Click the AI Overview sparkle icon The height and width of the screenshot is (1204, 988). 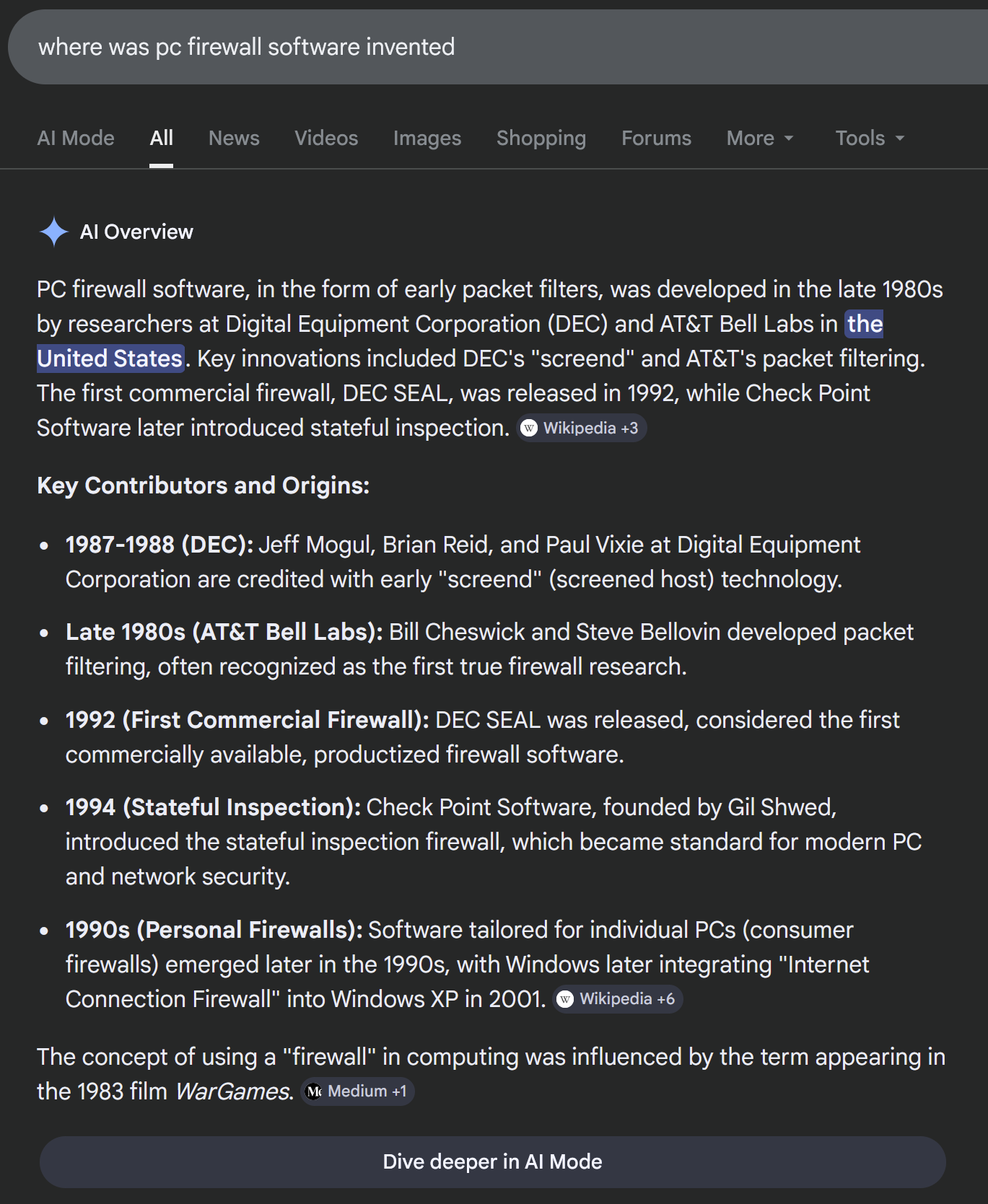pos(53,232)
